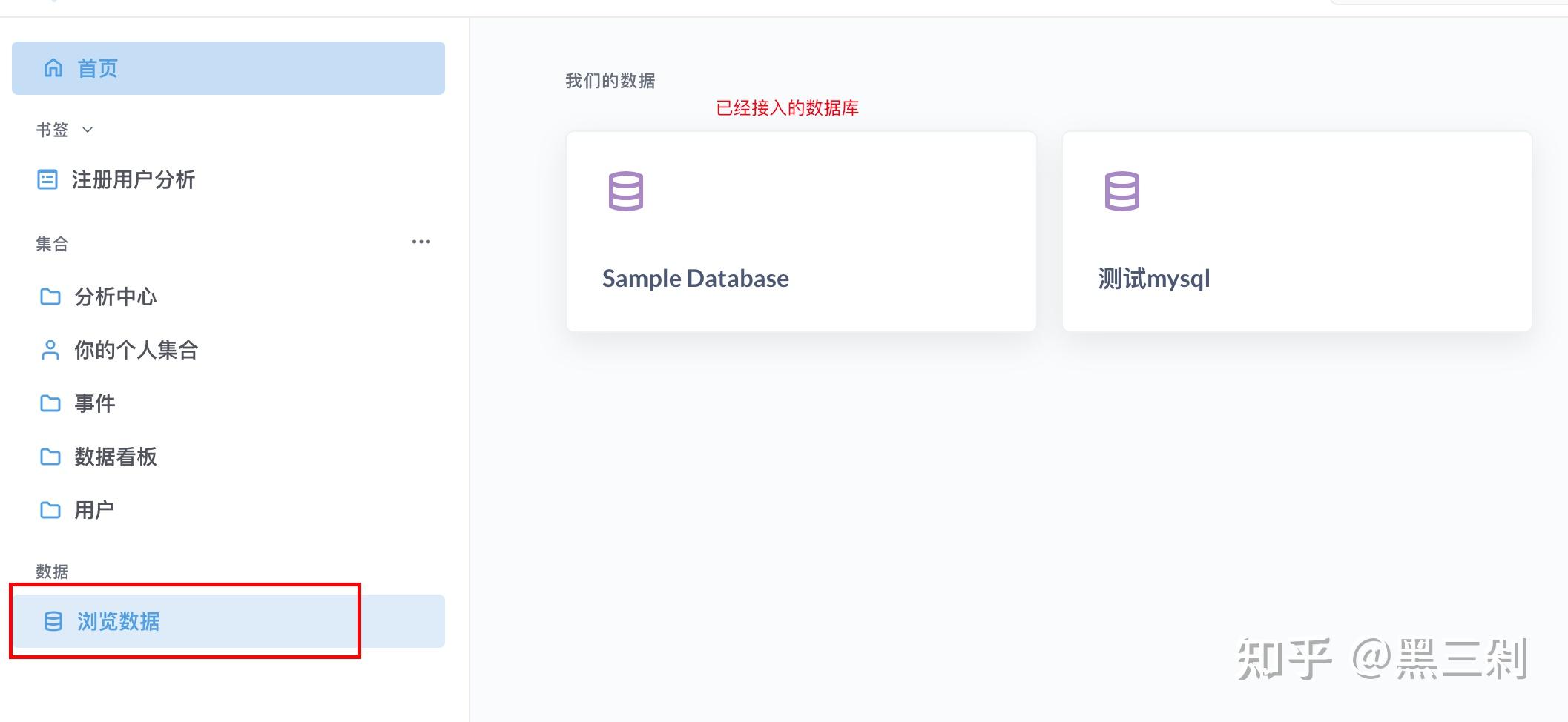Open the 集合 section three-dot menu
1568x722 pixels.
421,242
